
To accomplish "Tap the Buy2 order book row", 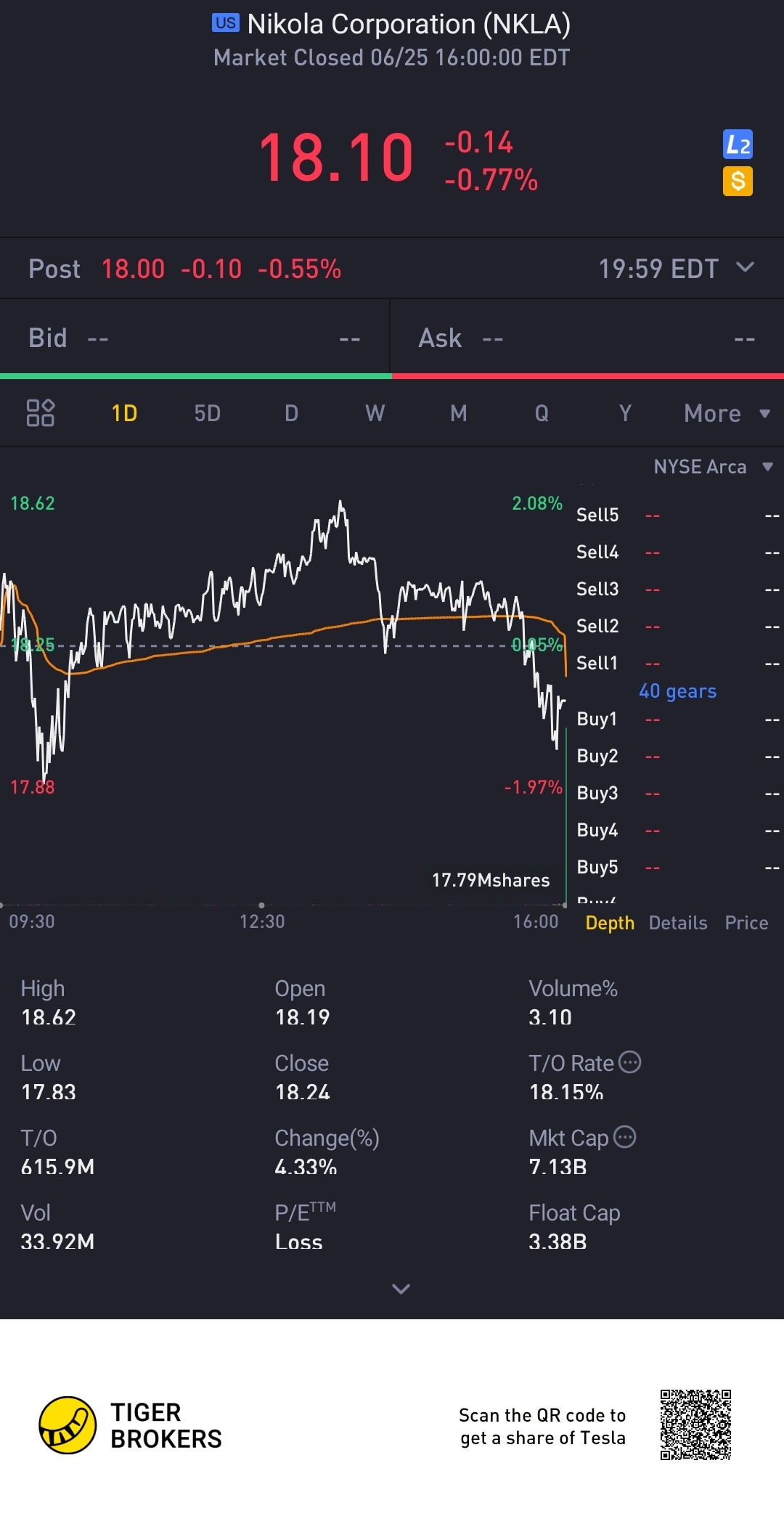I will click(678, 756).
